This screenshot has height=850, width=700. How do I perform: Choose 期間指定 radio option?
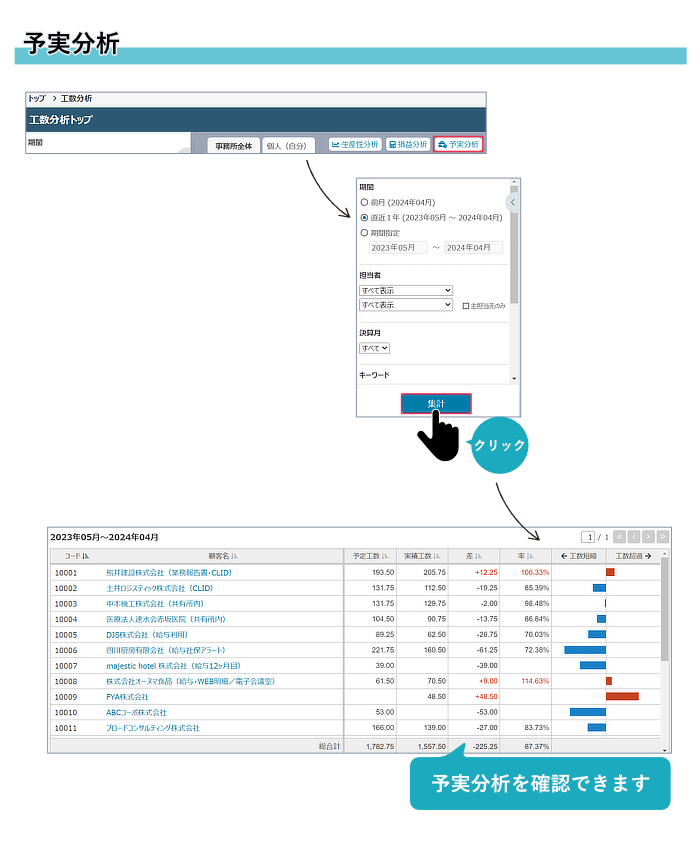pos(365,232)
